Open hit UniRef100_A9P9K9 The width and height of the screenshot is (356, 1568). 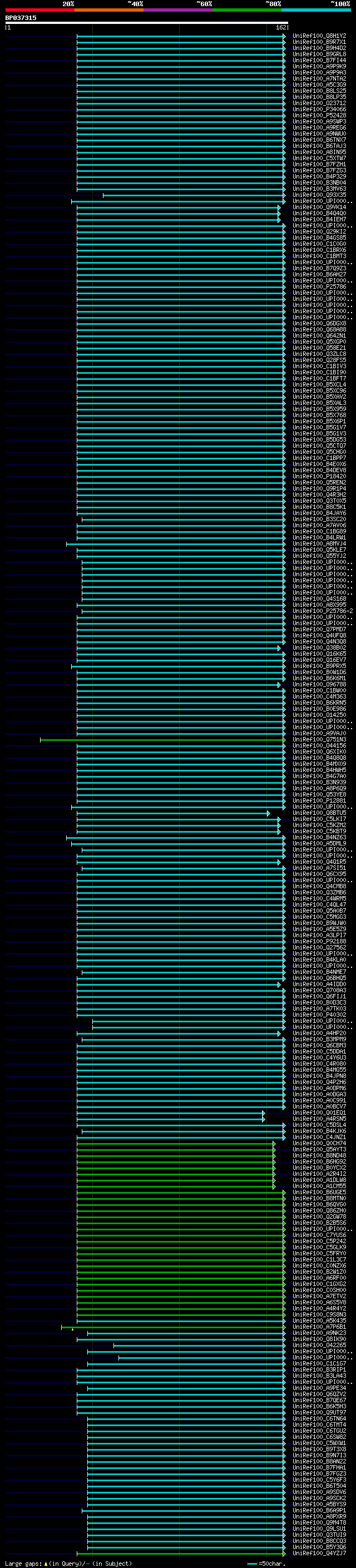tap(319, 66)
